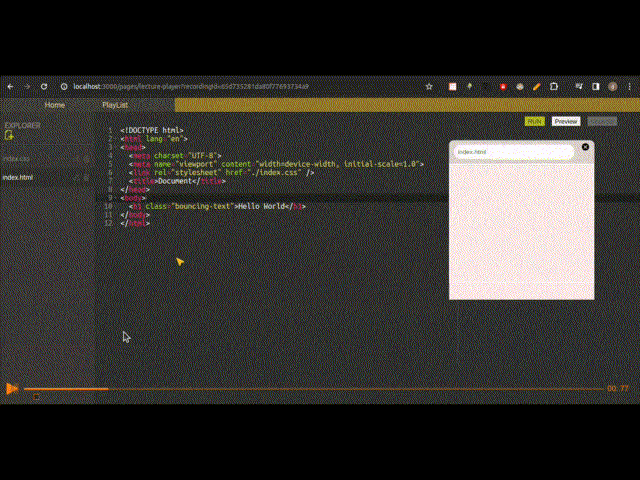640x480 pixels.
Task: Bookmark the page with the star icon
Action: (x=429, y=87)
